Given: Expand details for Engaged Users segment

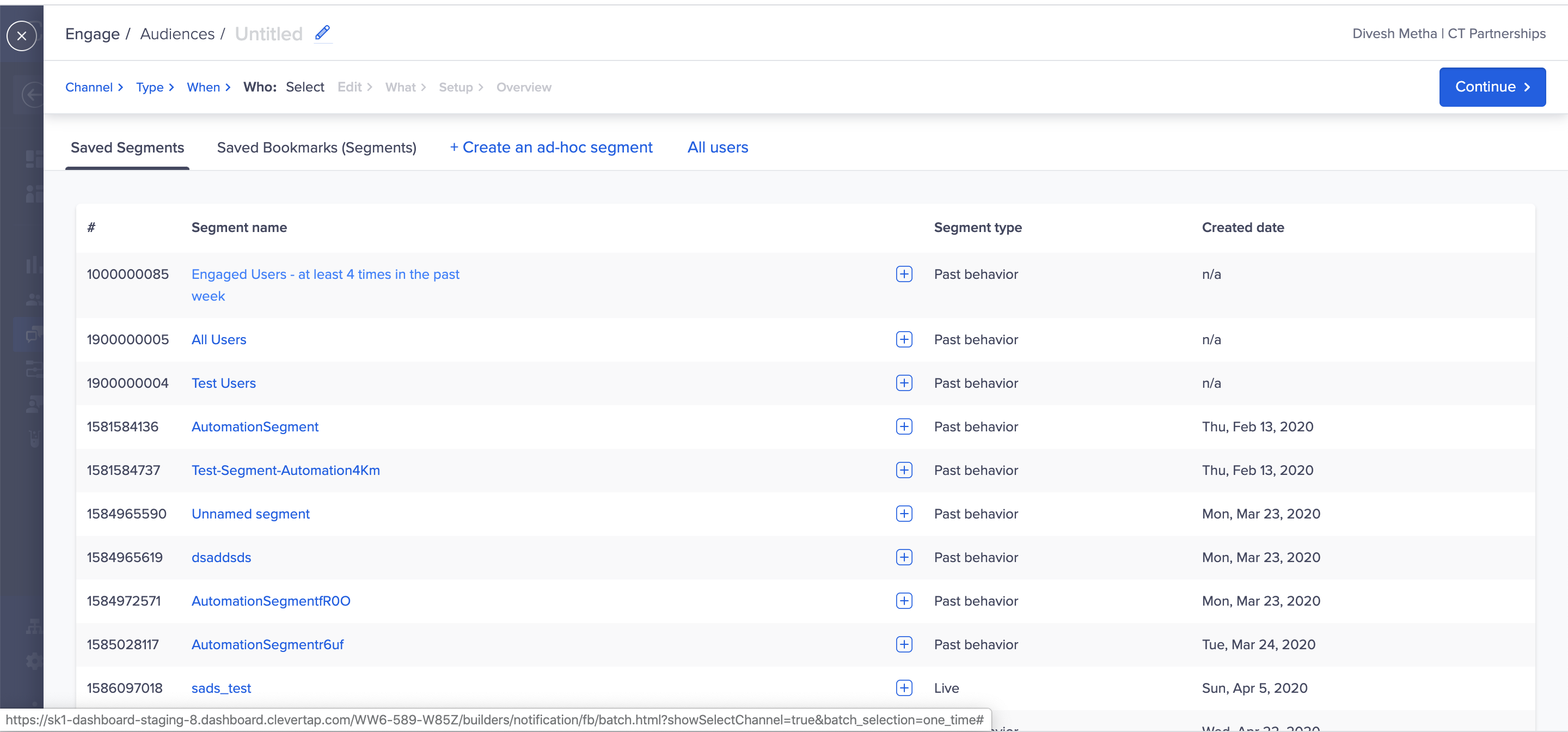Looking at the screenshot, I should 904,274.
